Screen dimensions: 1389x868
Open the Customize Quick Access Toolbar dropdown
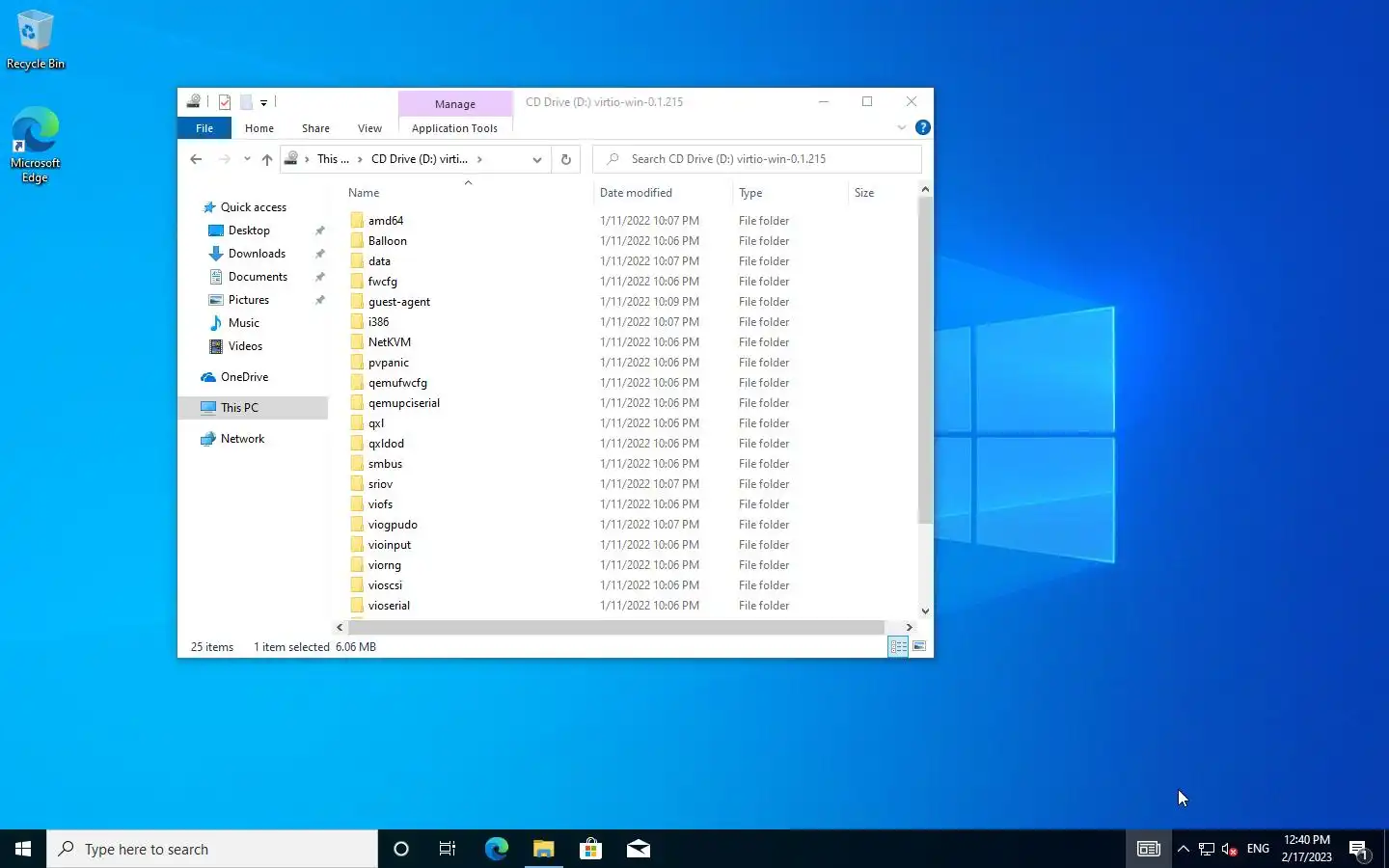[263, 102]
